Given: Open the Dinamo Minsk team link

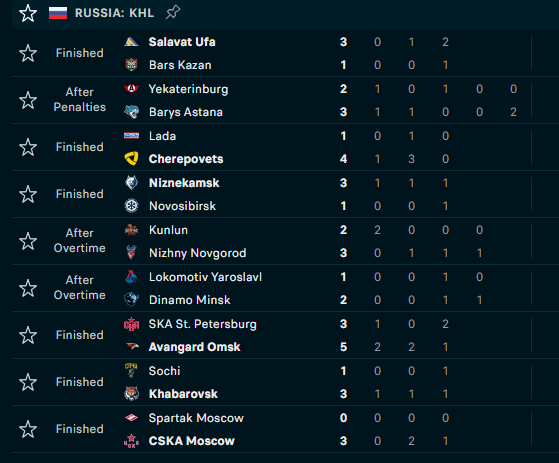Looking at the screenshot, I should [190, 300].
